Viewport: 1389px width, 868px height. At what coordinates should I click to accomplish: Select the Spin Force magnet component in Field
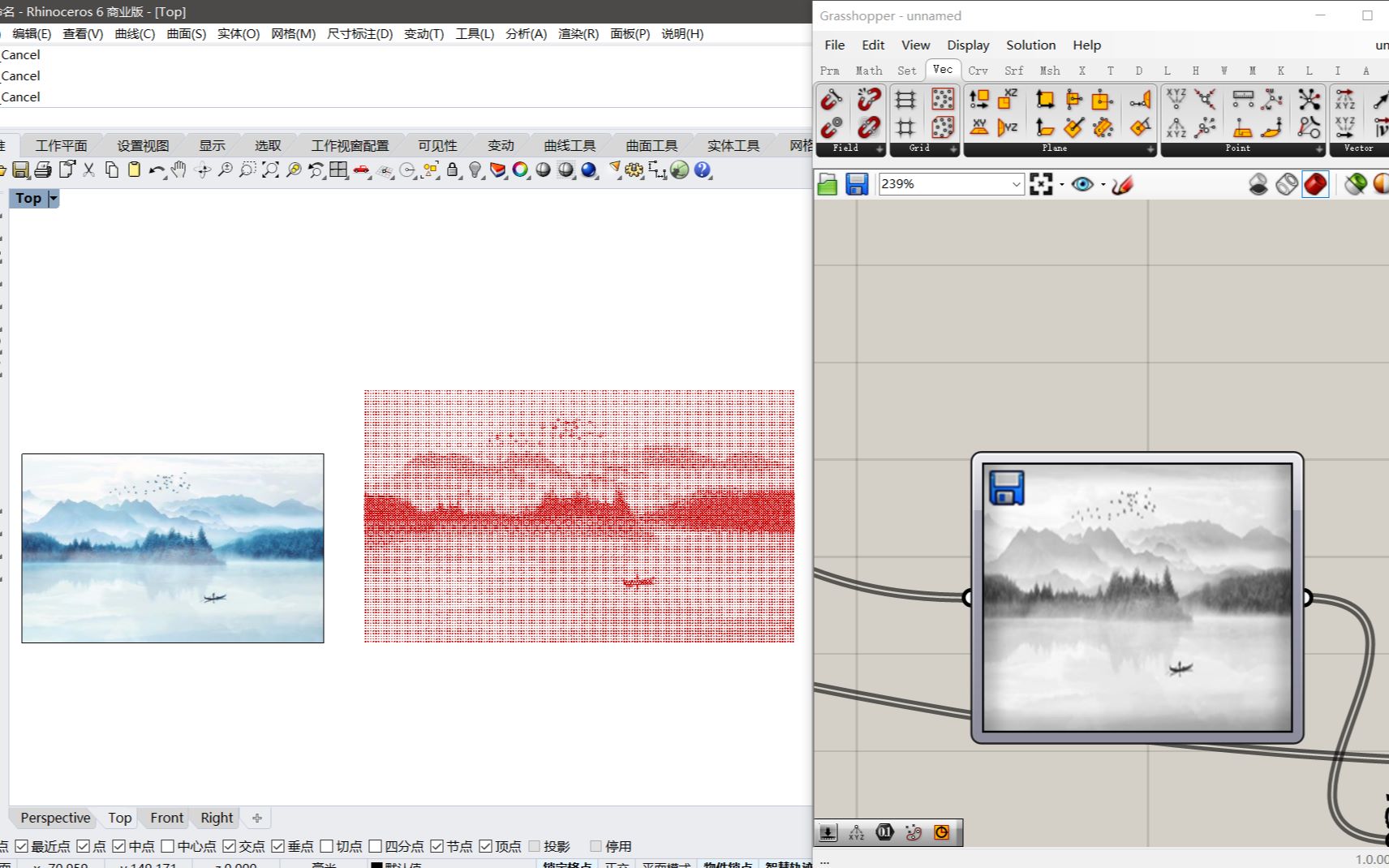pyautogui.click(x=869, y=127)
